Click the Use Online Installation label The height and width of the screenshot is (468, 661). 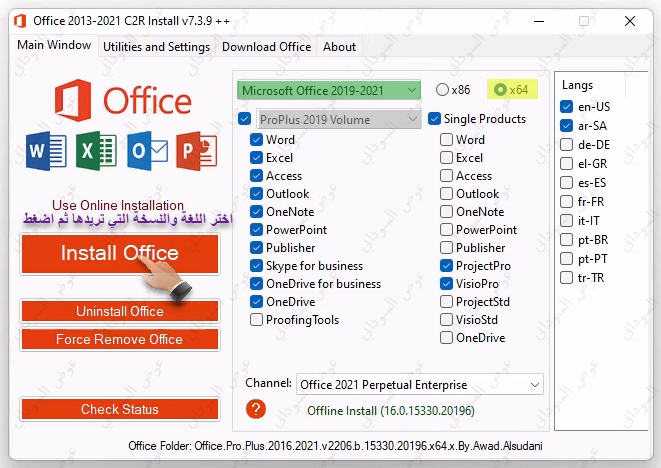click(x=118, y=205)
